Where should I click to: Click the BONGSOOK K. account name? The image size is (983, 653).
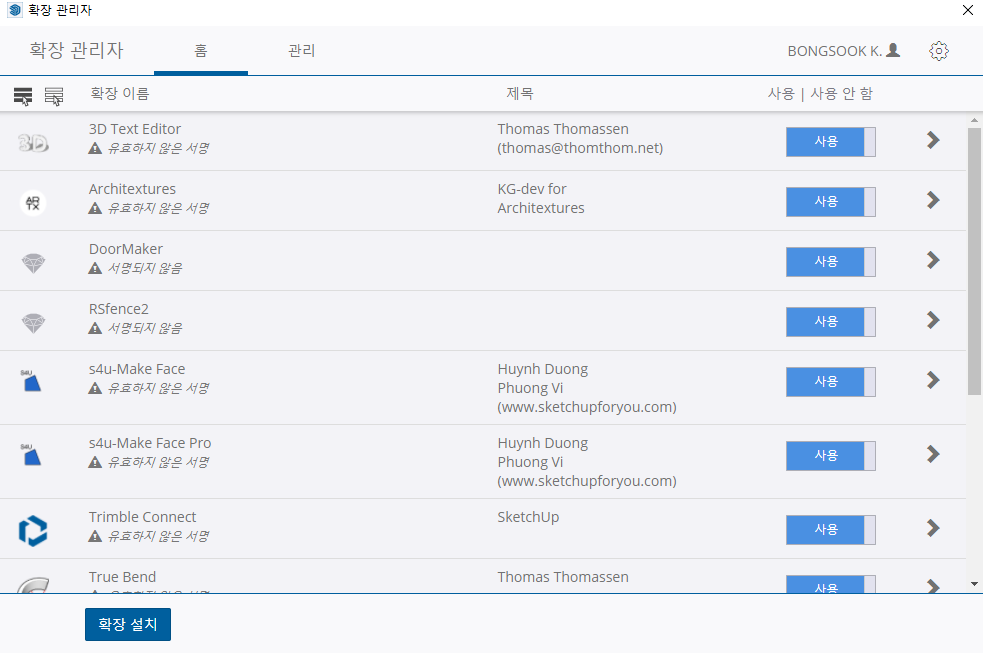pyautogui.click(x=834, y=51)
